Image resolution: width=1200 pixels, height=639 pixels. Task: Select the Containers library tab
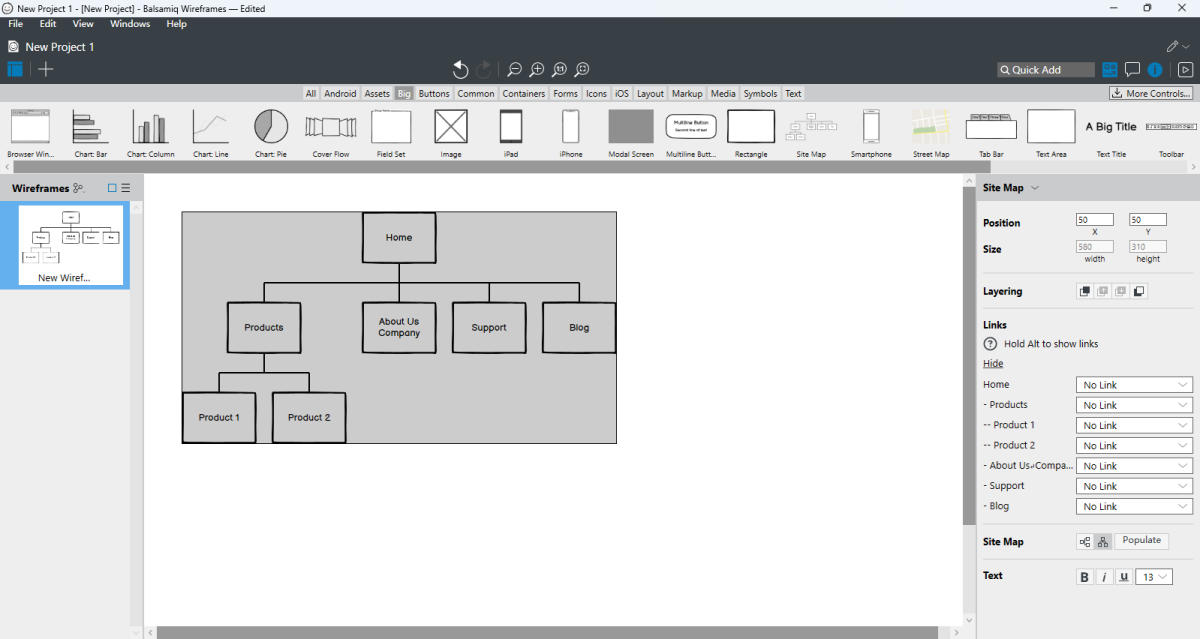[x=524, y=94]
